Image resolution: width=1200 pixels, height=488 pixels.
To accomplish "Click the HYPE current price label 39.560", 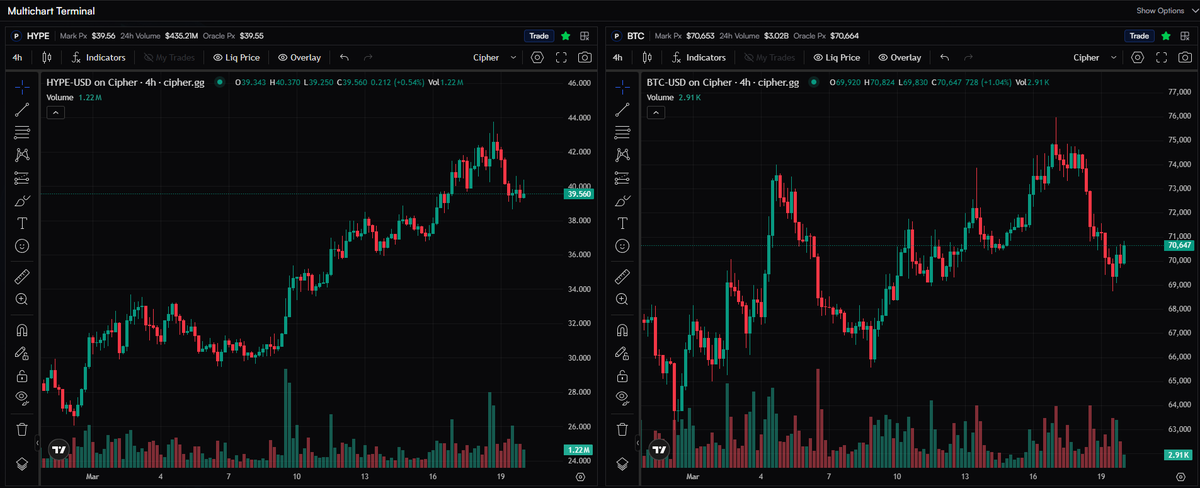I will click(x=579, y=194).
